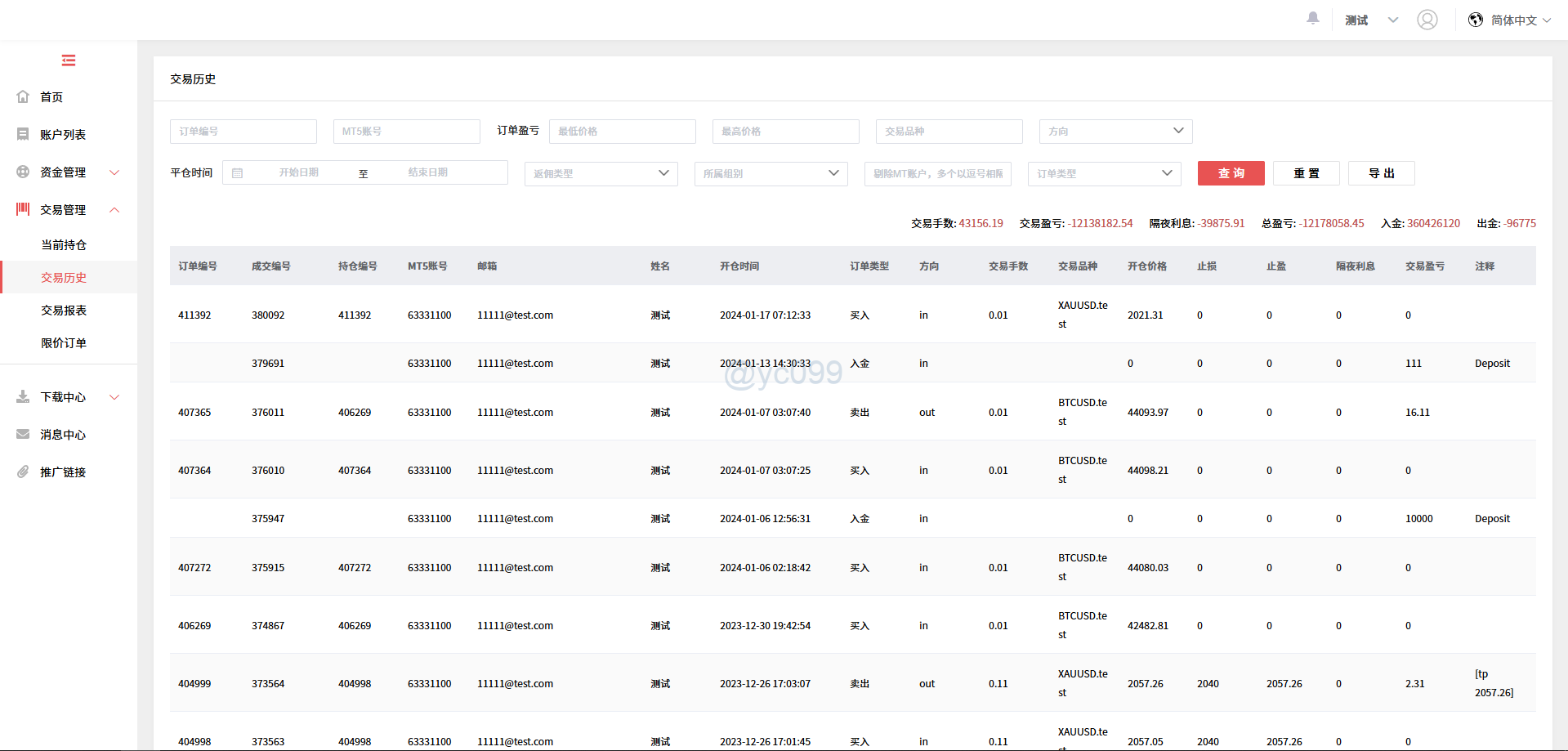The image size is (1568, 751).
Task: Open the 订单类型 dropdown
Action: coord(1104,173)
